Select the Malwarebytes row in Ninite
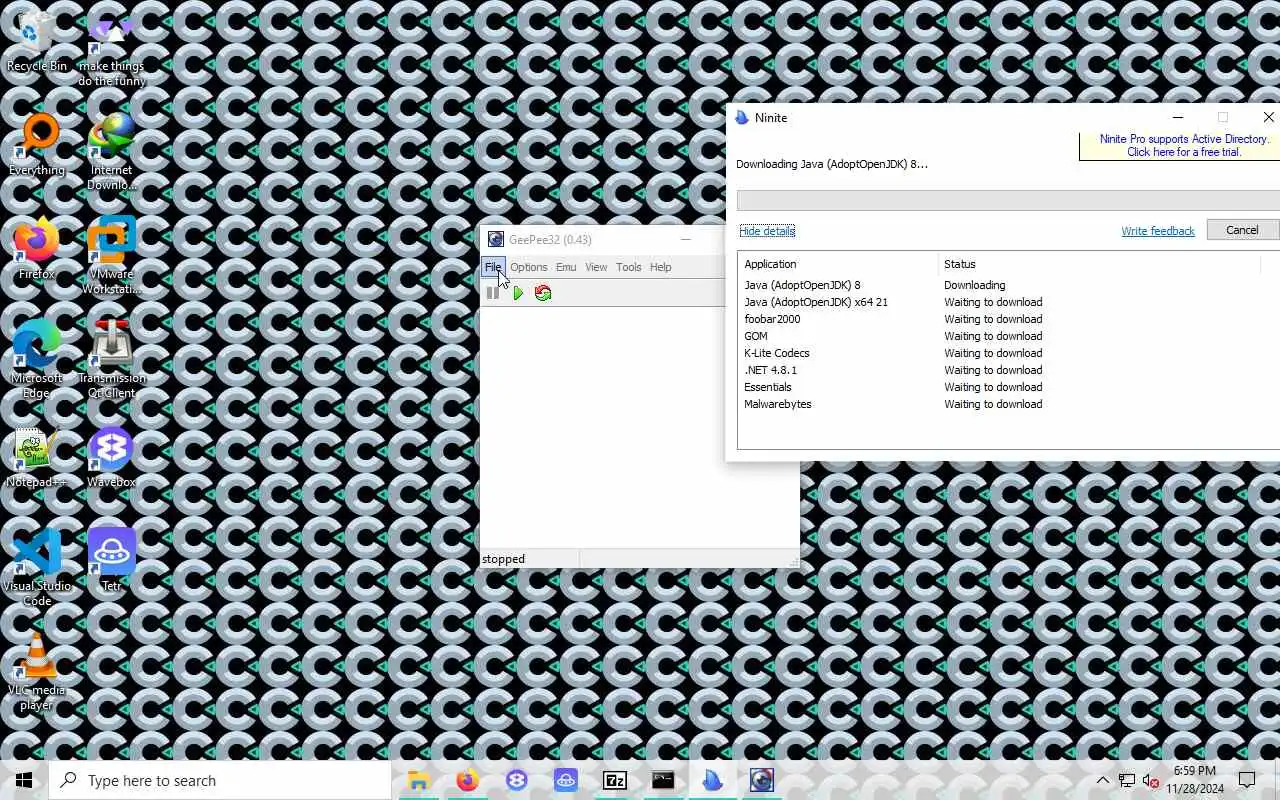 (1008, 404)
